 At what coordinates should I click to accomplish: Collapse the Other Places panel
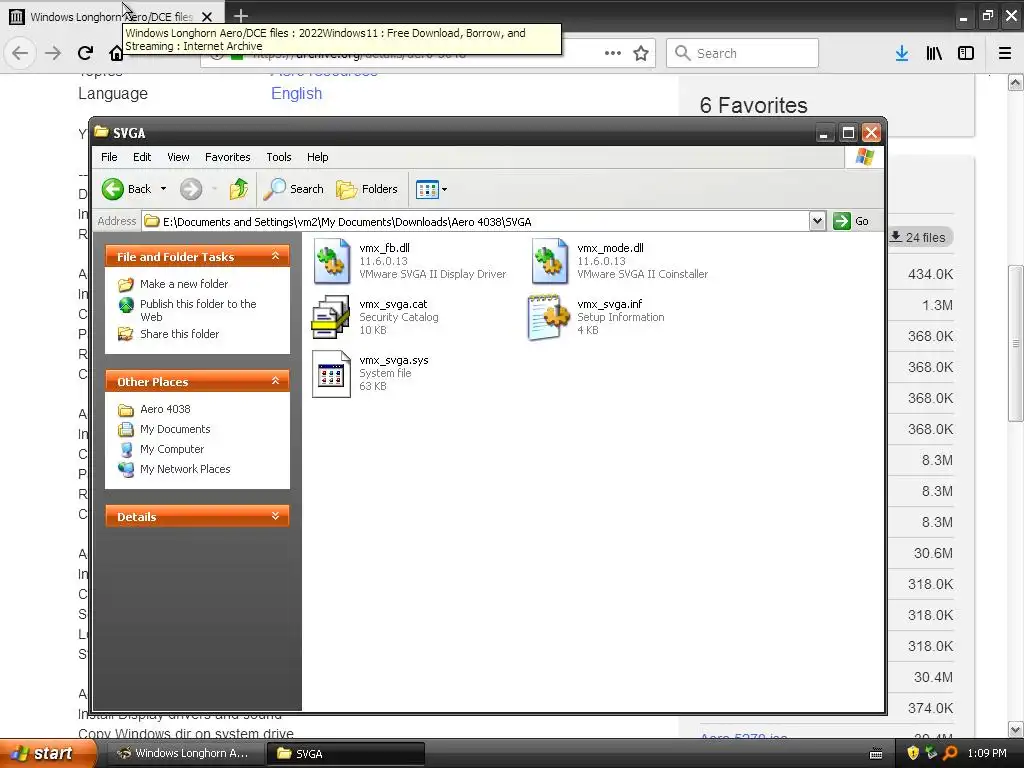[x=275, y=381]
